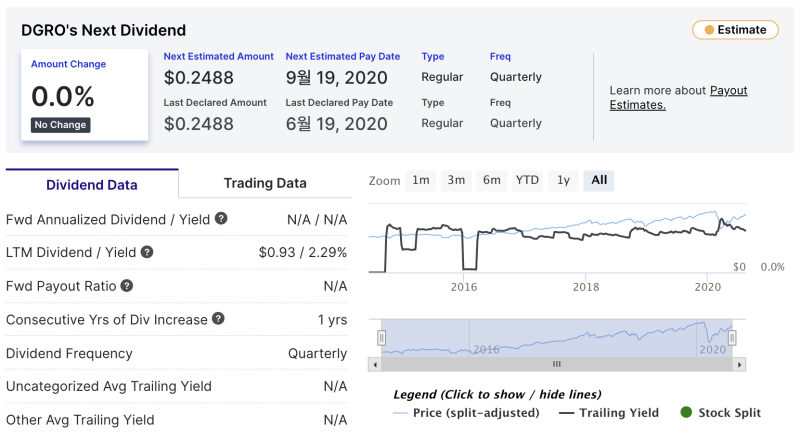
Task: Toggle Stock Split markers in legend
Action: [720, 412]
